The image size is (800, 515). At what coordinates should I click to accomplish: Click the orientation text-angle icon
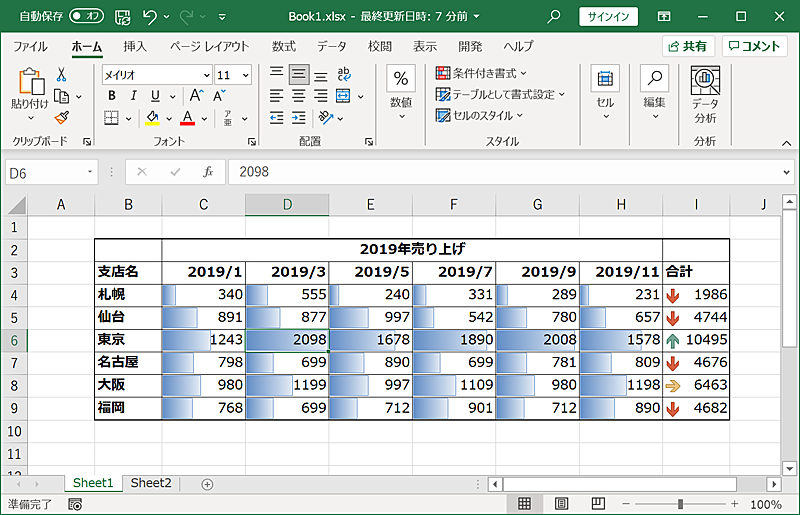click(326, 118)
